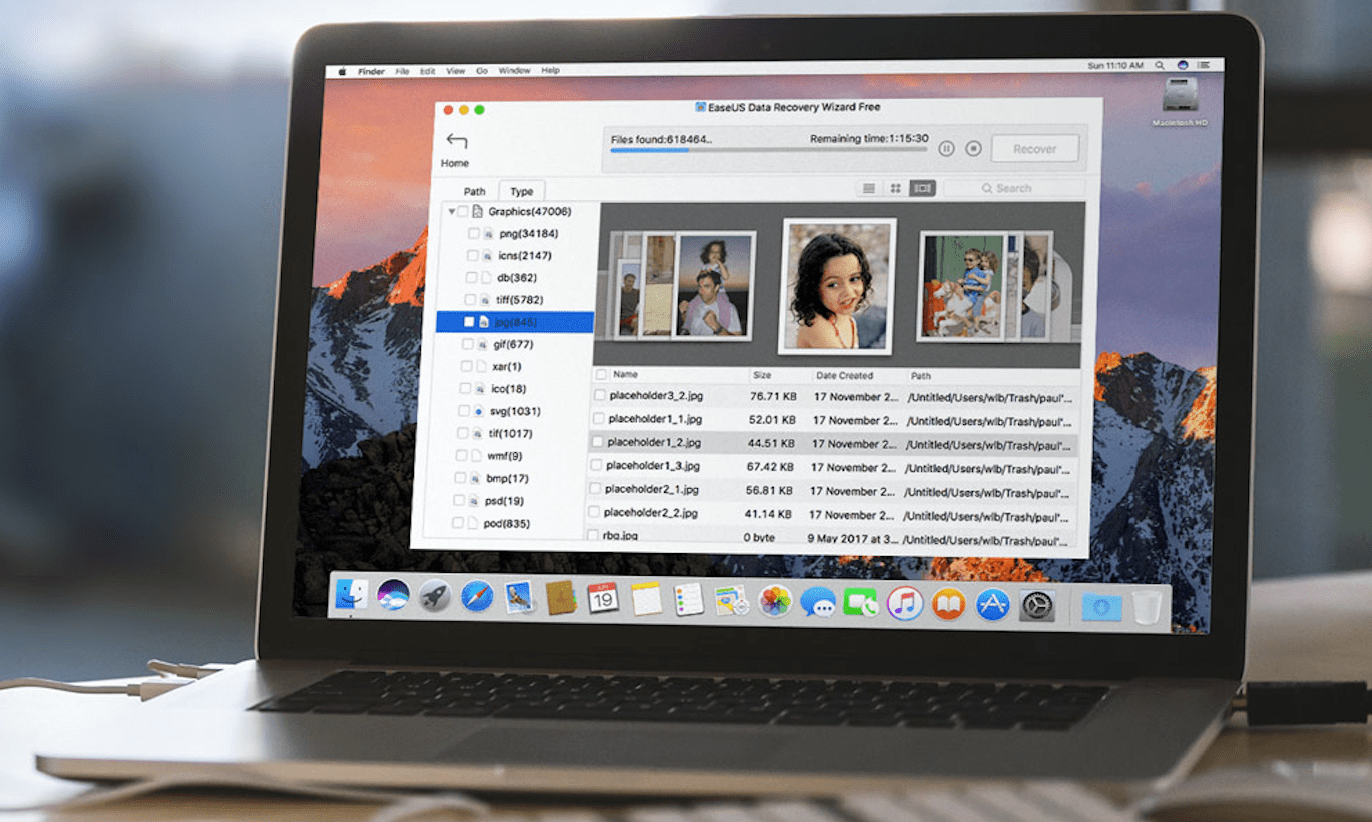The width and height of the screenshot is (1372, 822).
Task: Select the carousel children photo thumbnail
Action: coord(961,285)
